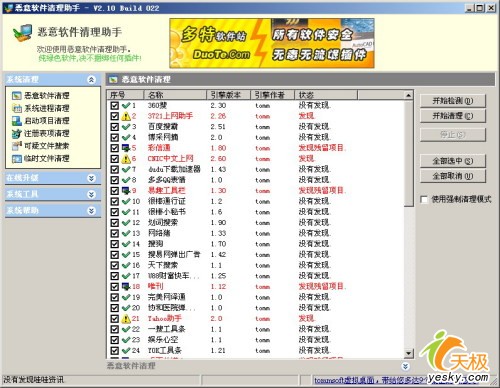Click the 状态 column header
The image size is (500, 388).
tap(326, 95)
